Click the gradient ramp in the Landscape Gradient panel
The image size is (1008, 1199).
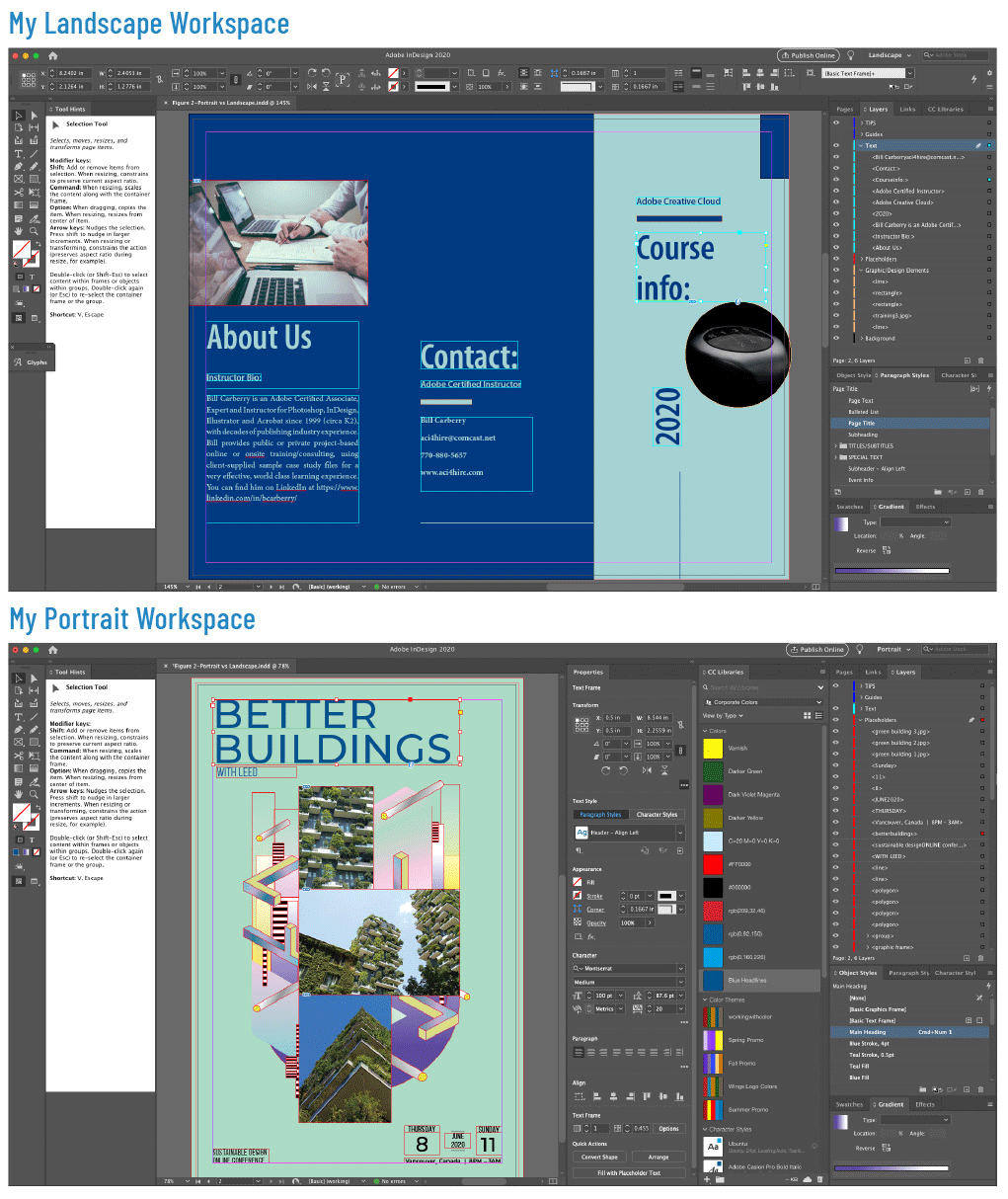coord(892,570)
